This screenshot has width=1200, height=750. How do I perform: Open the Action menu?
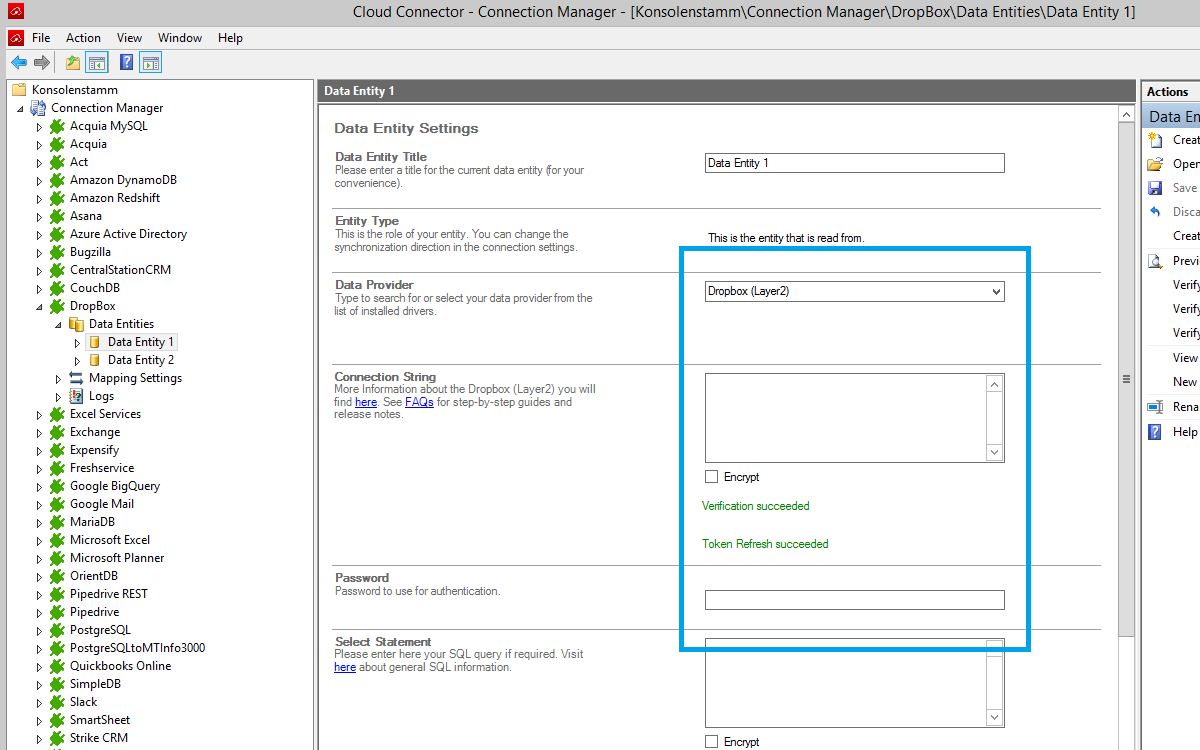click(83, 38)
